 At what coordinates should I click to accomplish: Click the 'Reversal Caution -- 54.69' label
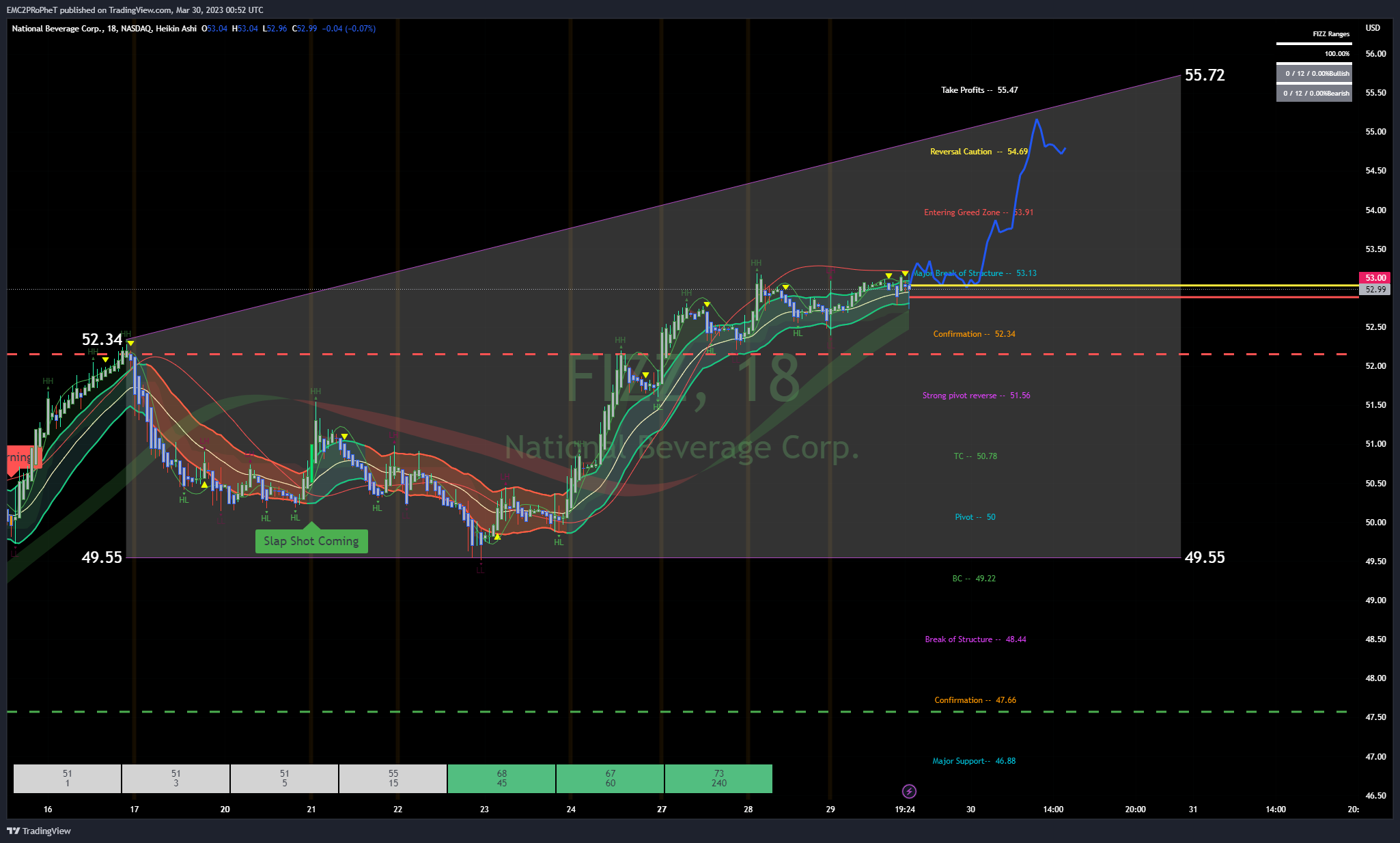point(979,152)
